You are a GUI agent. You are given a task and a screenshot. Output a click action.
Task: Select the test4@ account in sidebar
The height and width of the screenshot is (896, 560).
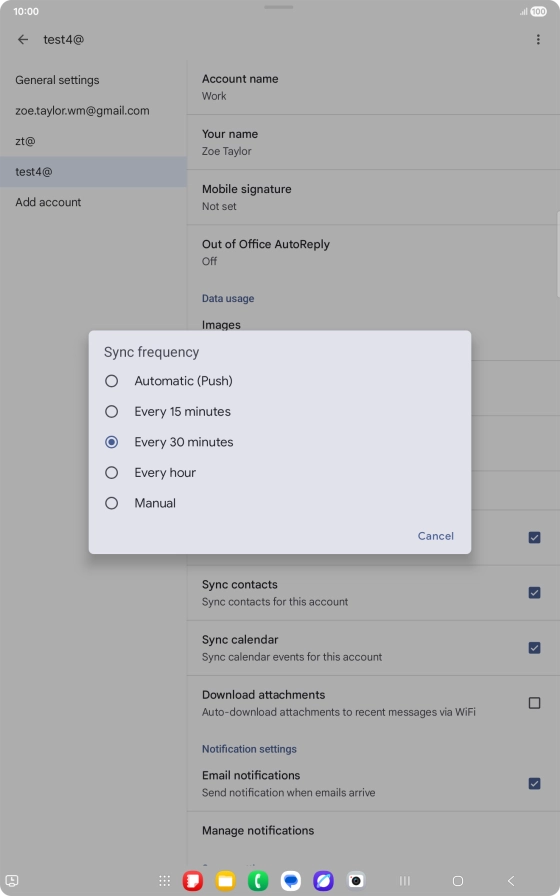pos(93,171)
